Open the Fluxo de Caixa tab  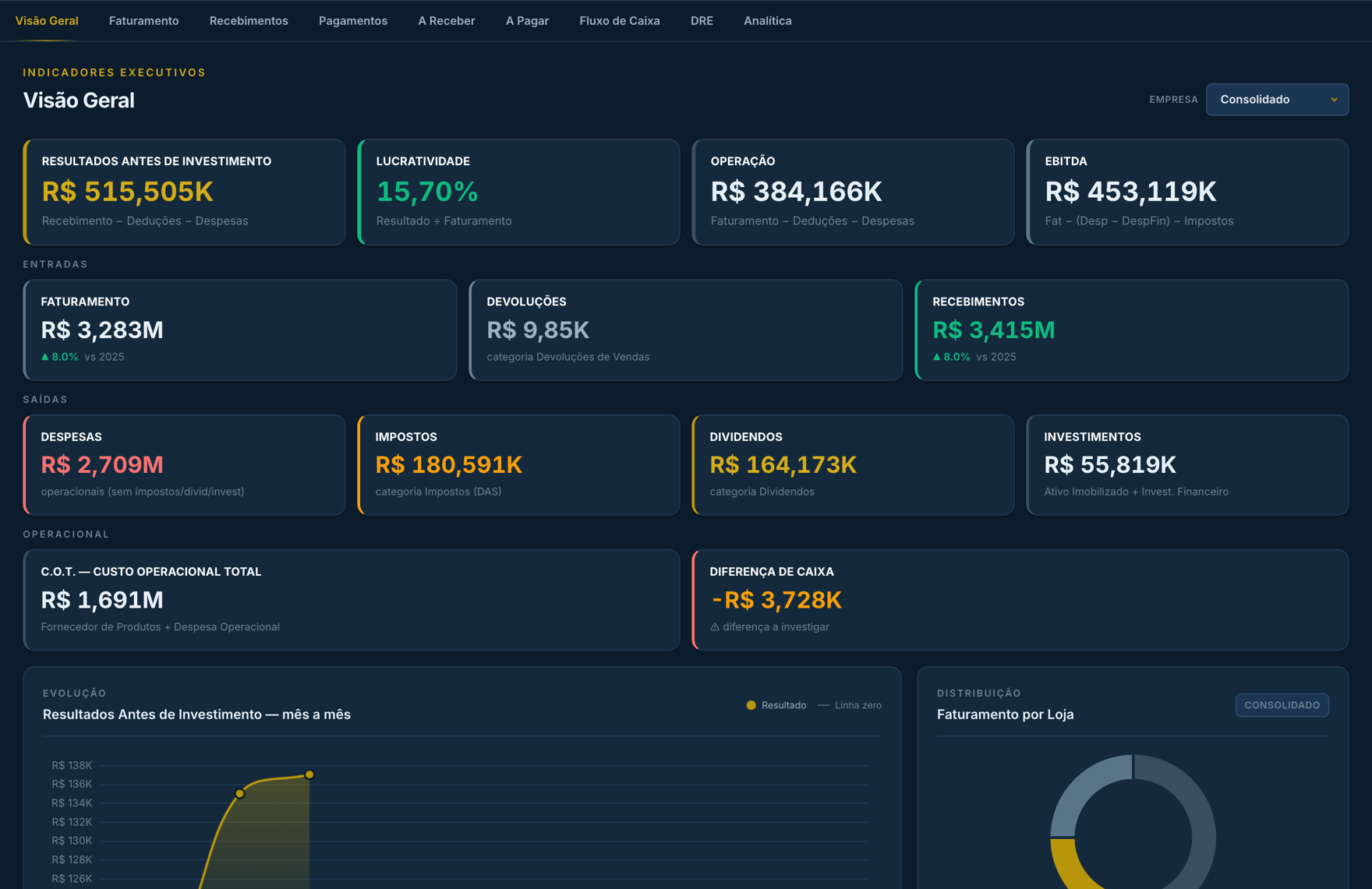tap(619, 21)
